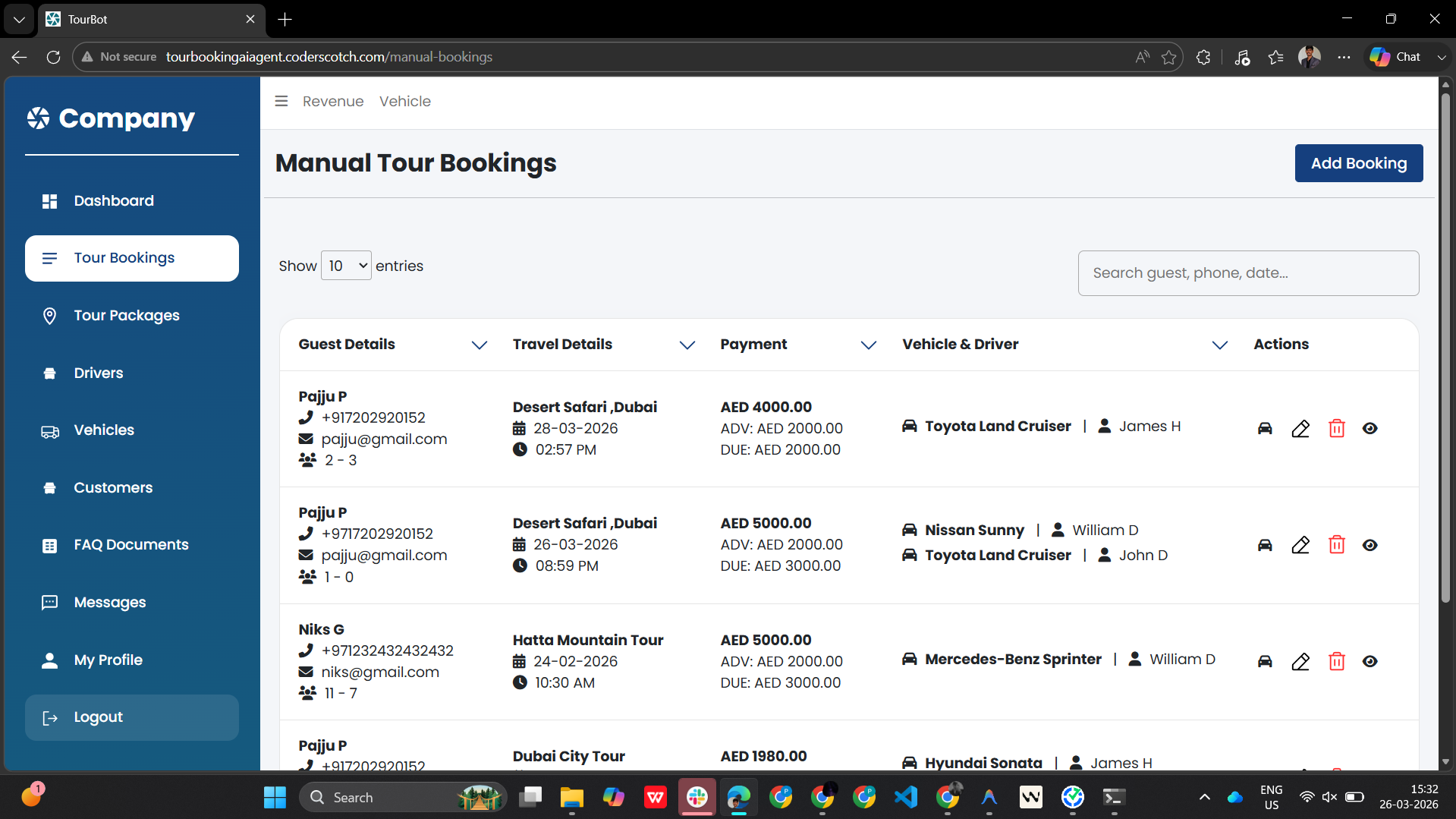Select Tour Bookings in the sidebar
The height and width of the screenshot is (819, 1456).
(x=132, y=258)
